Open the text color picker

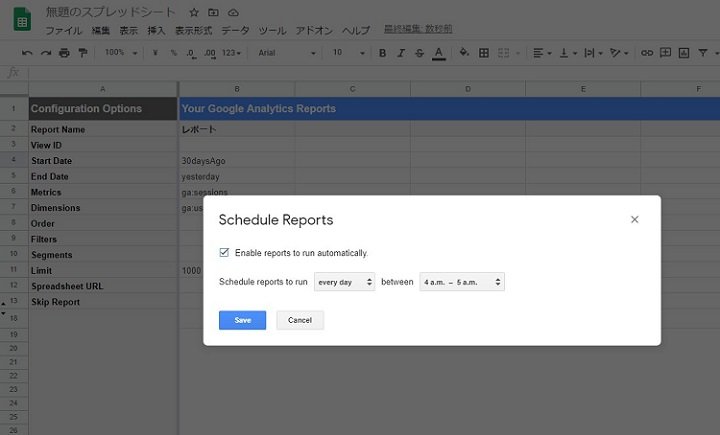tap(439, 53)
